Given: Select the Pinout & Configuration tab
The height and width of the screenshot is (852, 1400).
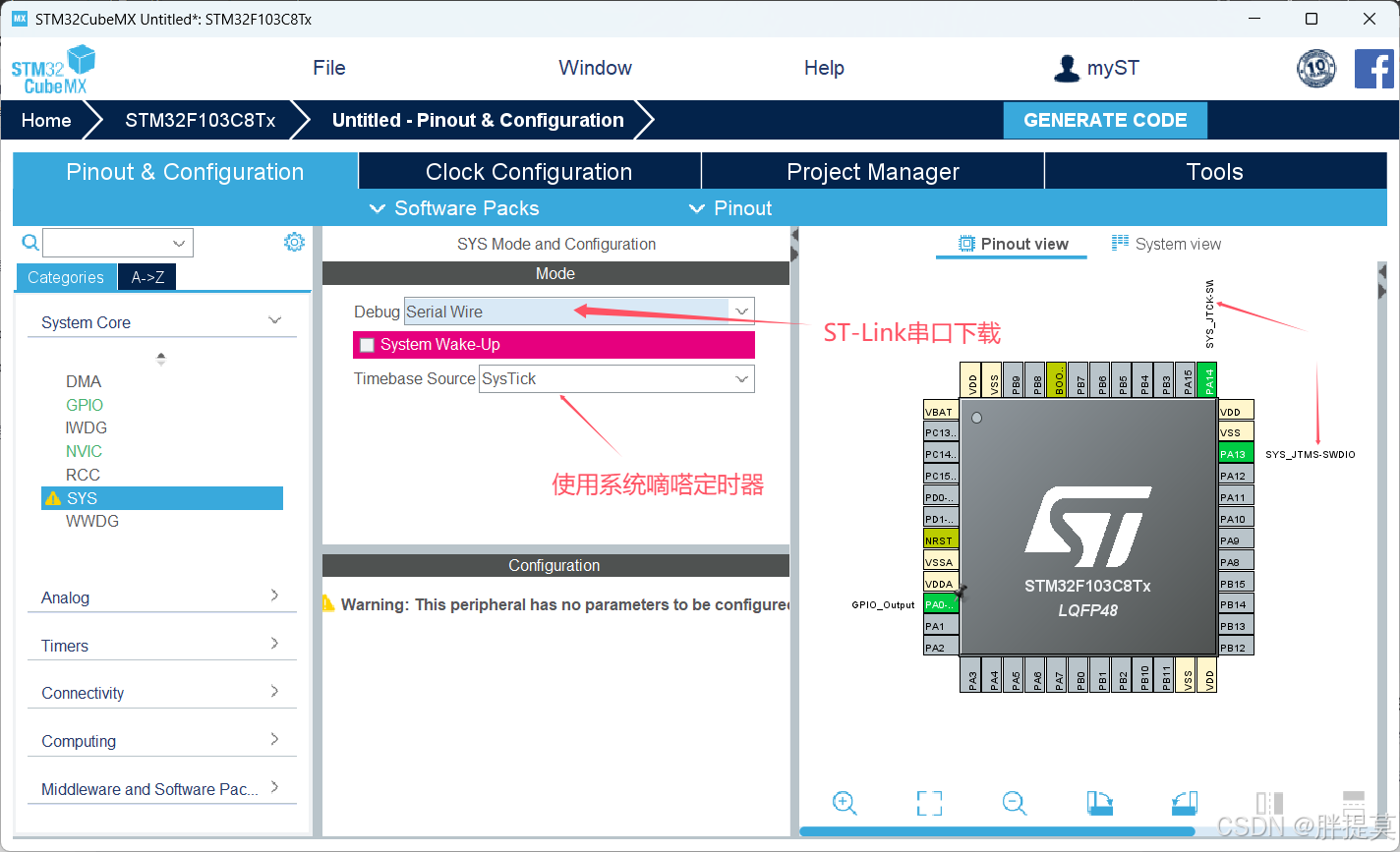Looking at the screenshot, I should (x=185, y=171).
